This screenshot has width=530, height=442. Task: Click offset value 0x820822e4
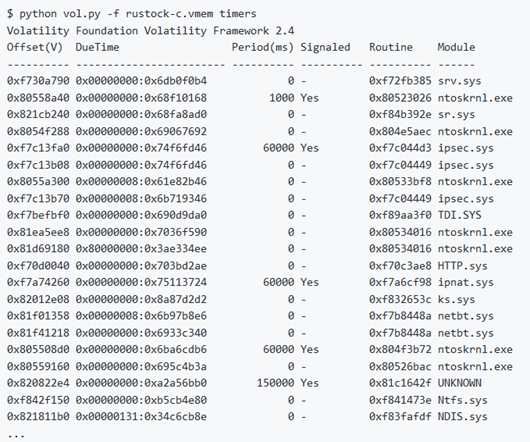38,383
